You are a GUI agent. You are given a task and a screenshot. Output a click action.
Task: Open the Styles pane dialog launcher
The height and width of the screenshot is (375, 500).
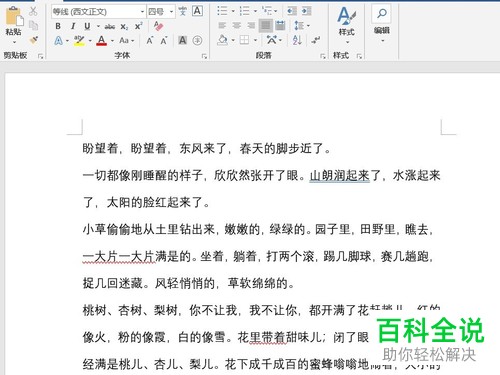pos(359,56)
